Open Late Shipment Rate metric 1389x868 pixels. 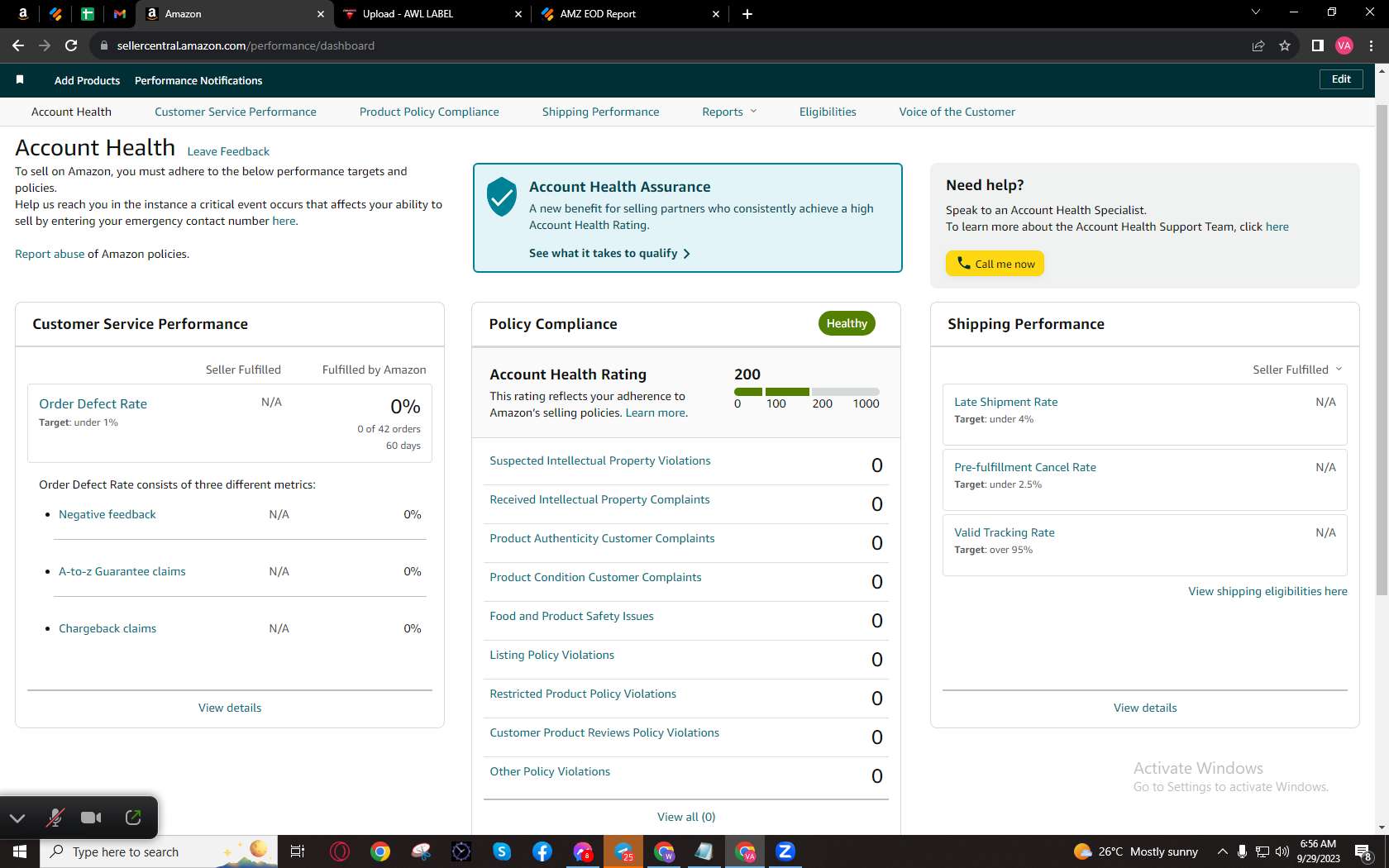point(1006,402)
